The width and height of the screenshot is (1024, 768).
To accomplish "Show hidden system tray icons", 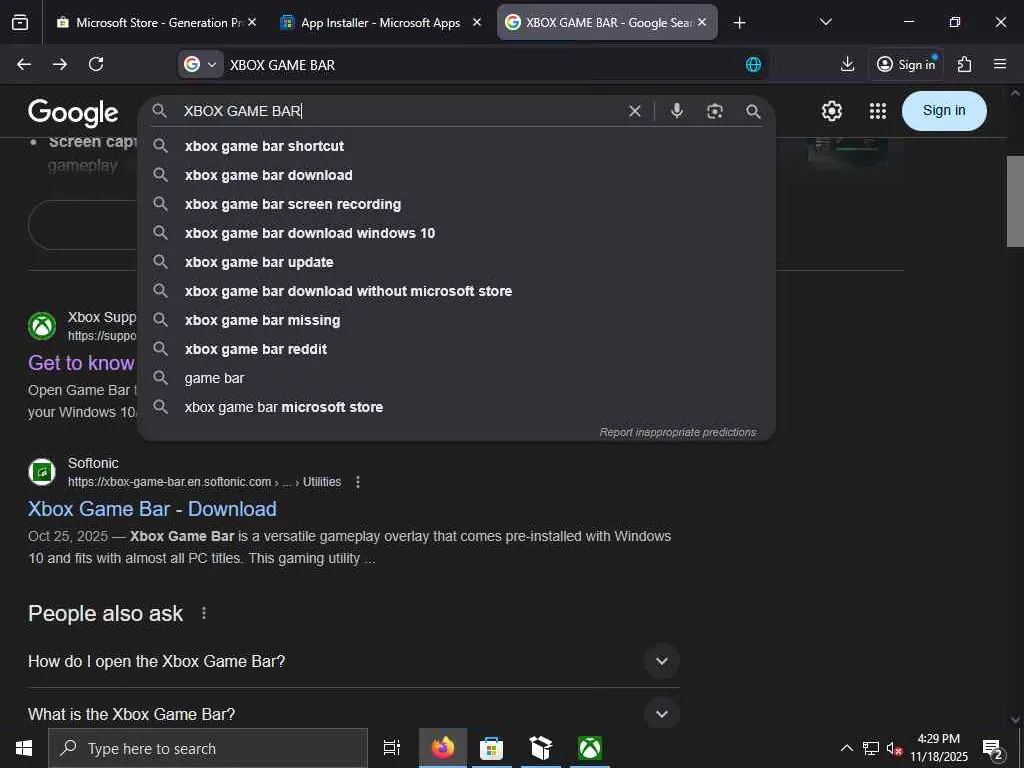I will [846, 748].
